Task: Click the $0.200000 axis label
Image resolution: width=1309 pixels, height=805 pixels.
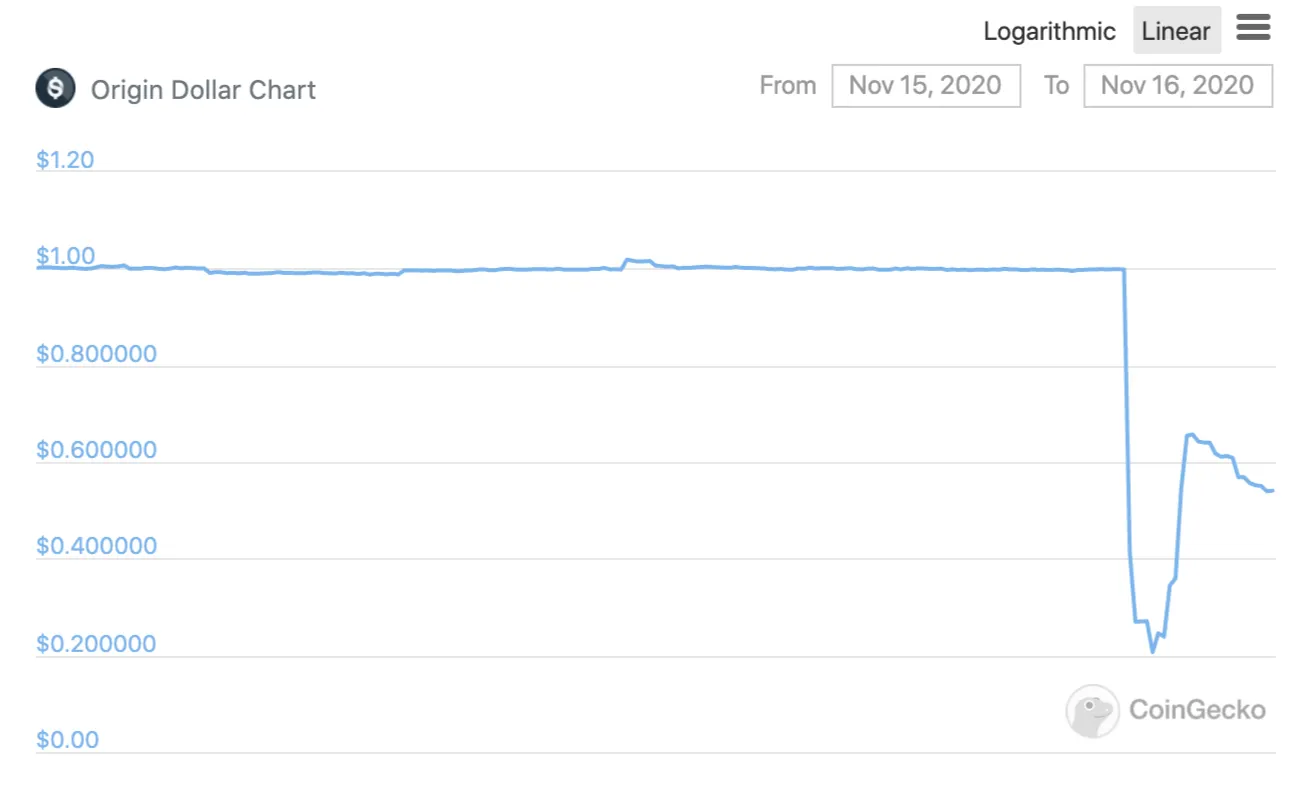Action: click(x=96, y=643)
